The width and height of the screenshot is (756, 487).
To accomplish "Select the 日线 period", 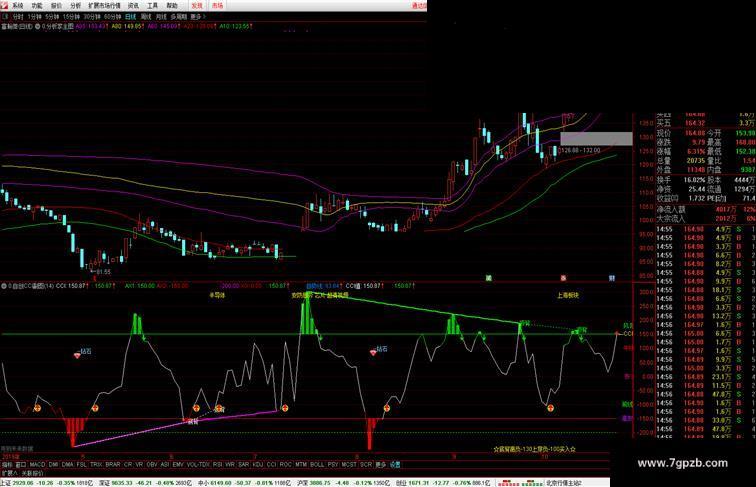I will click(131, 16).
